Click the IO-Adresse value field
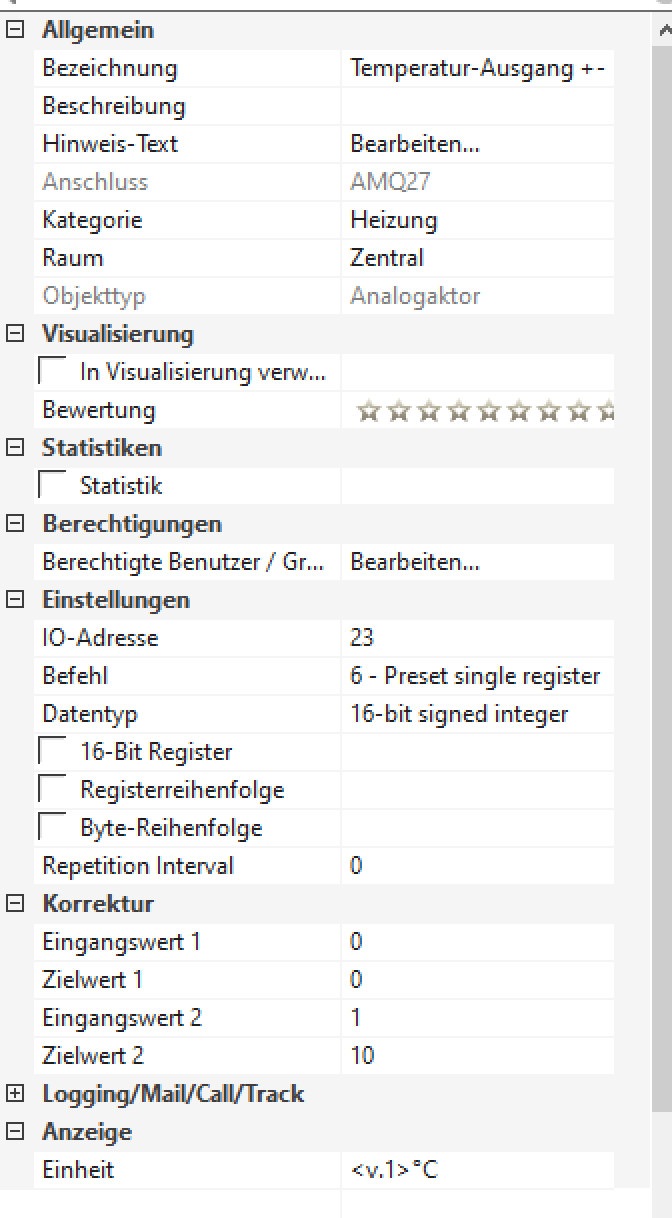The height and width of the screenshot is (1218, 672). pos(476,638)
